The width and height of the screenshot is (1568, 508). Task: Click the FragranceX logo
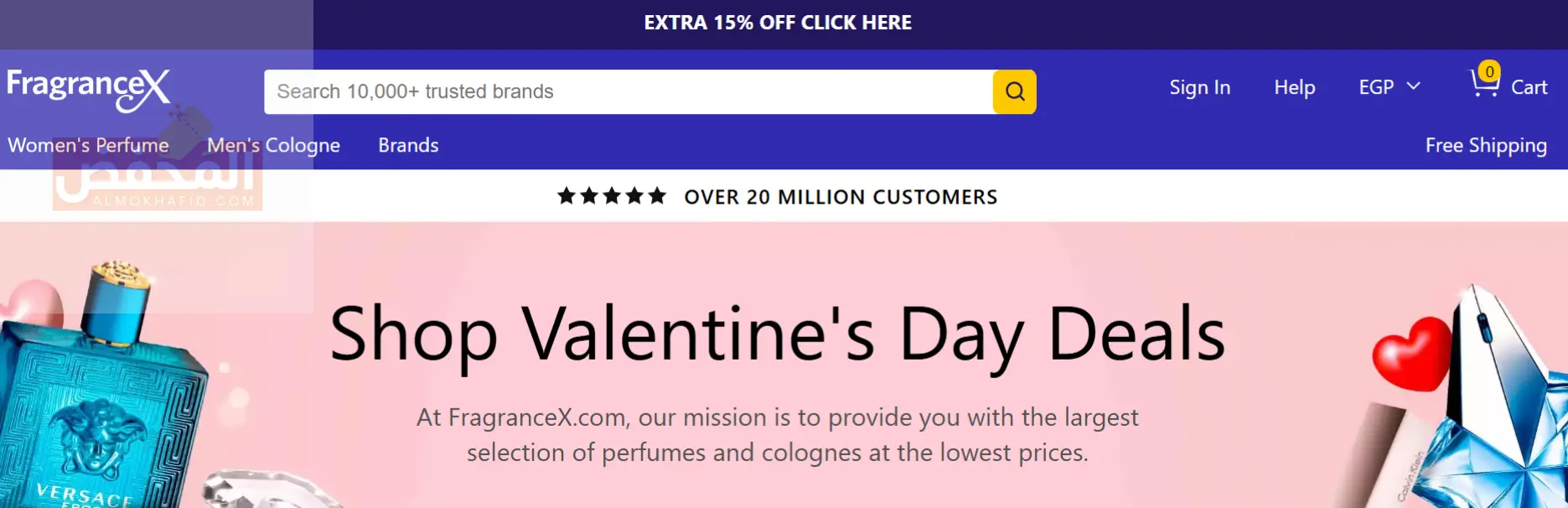pos(88,88)
